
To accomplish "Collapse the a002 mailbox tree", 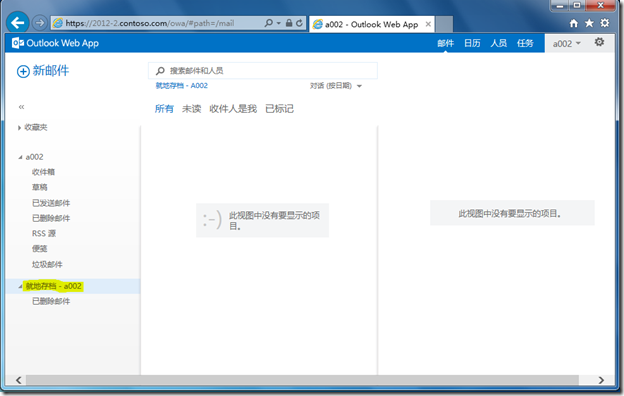I will tap(20, 157).
